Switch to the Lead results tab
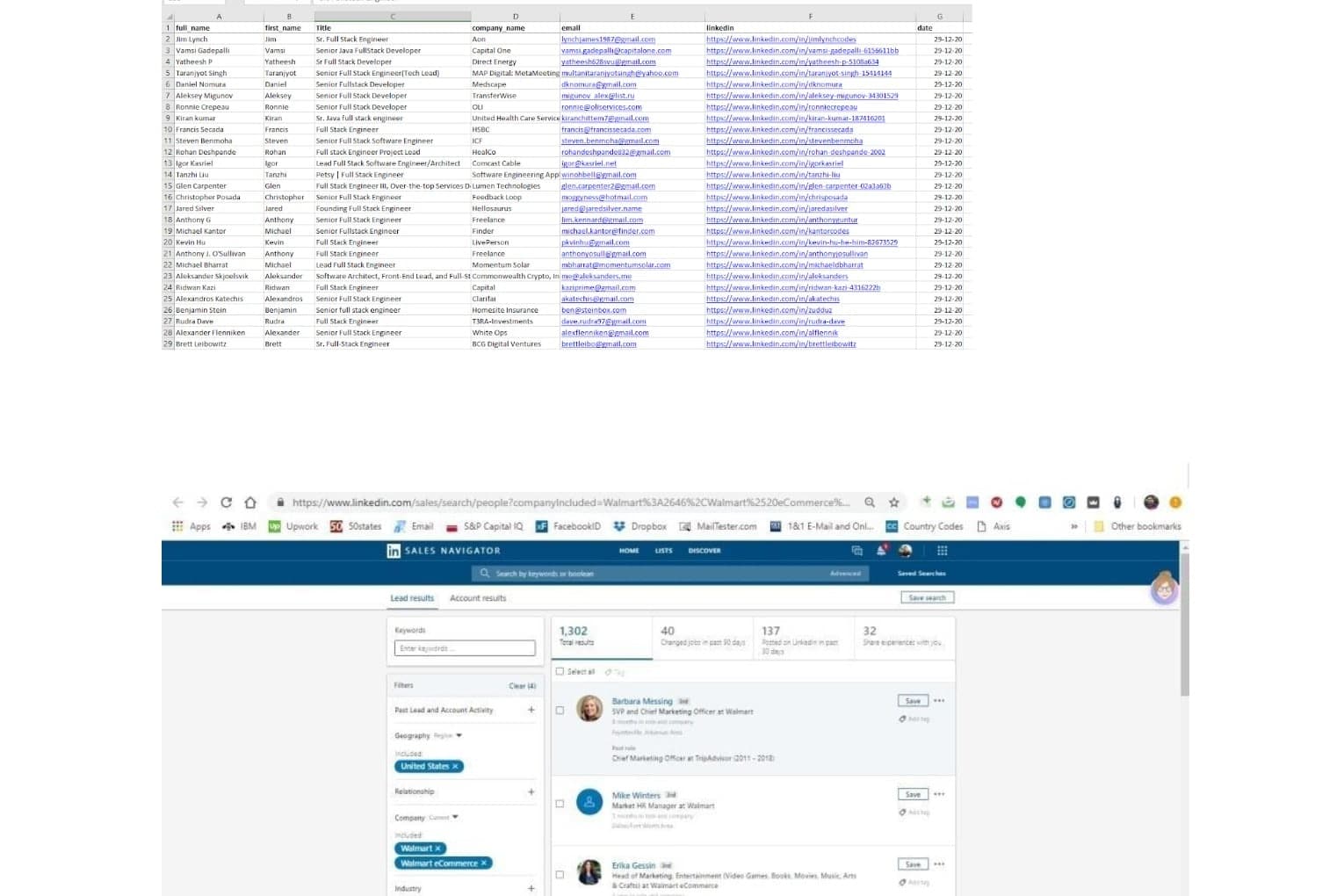 click(x=412, y=598)
